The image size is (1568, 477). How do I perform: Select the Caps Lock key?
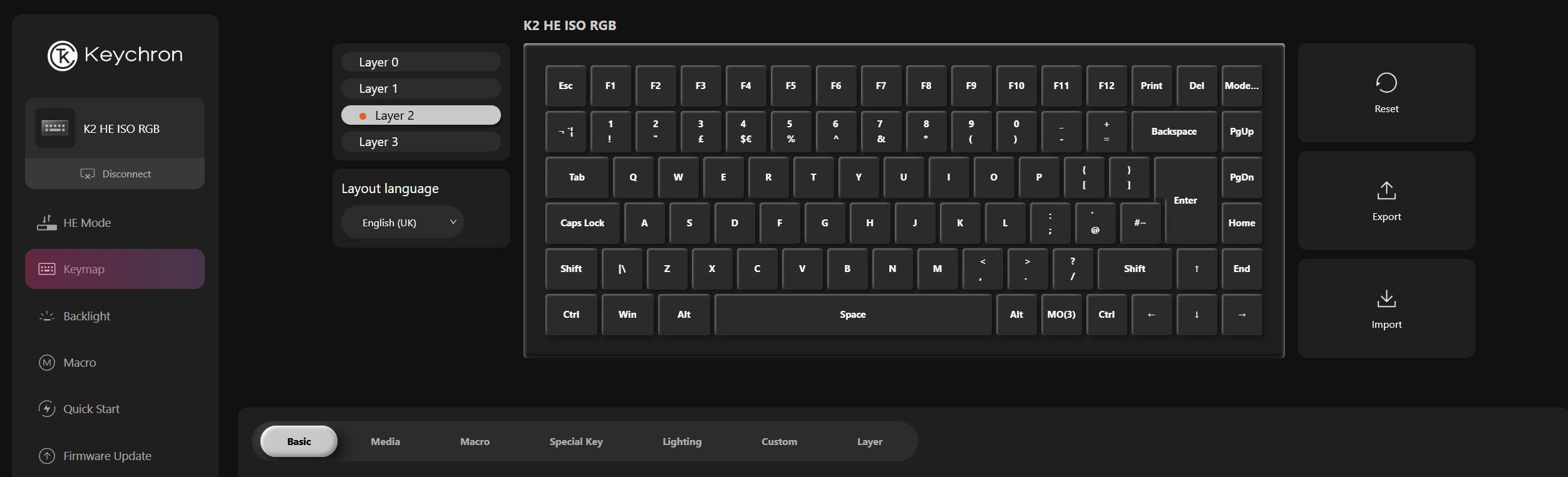(x=582, y=223)
